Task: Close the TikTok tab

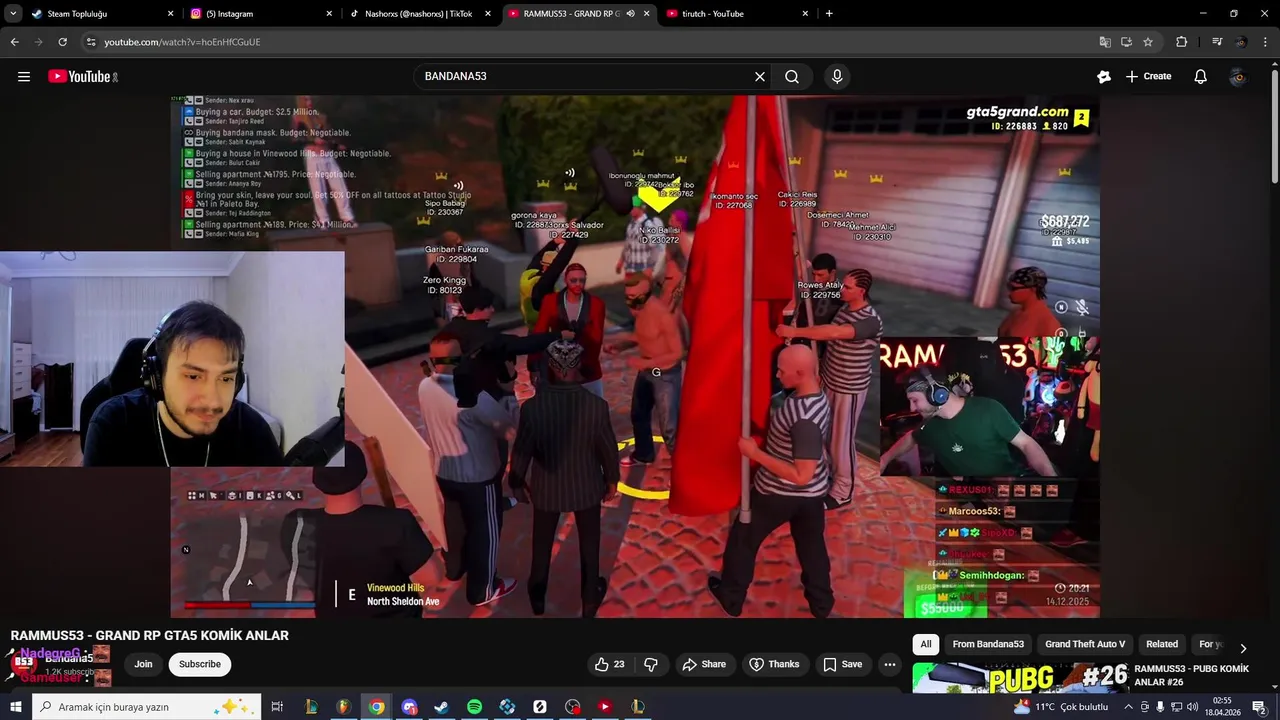Action: [x=488, y=14]
